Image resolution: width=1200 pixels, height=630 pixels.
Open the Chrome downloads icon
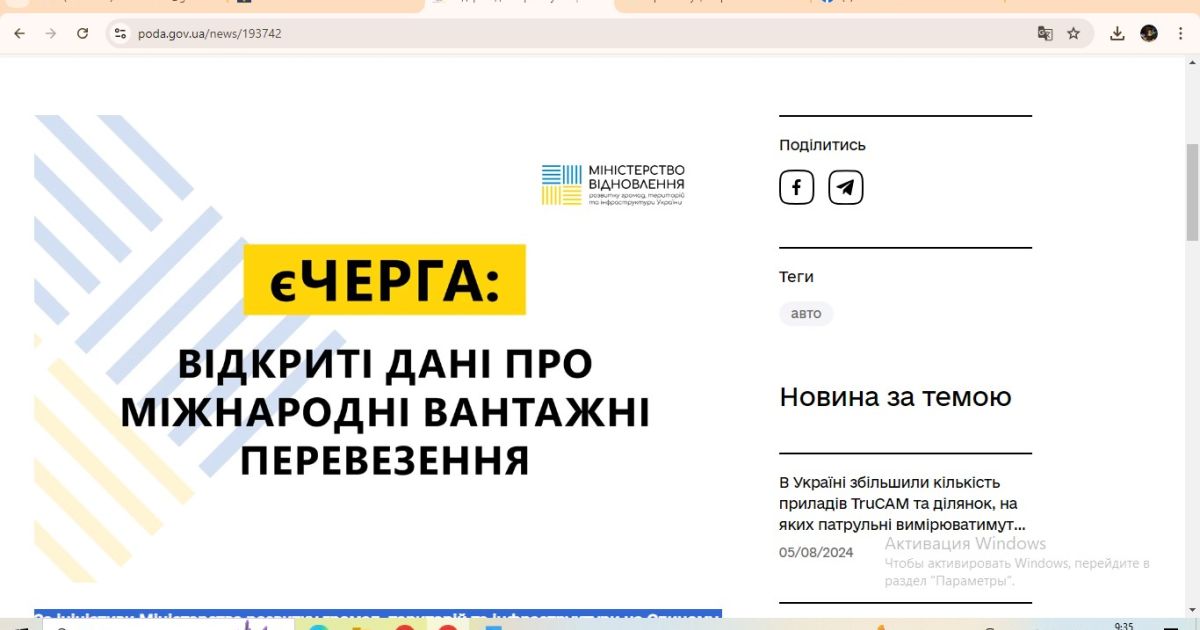pos(1118,33)
